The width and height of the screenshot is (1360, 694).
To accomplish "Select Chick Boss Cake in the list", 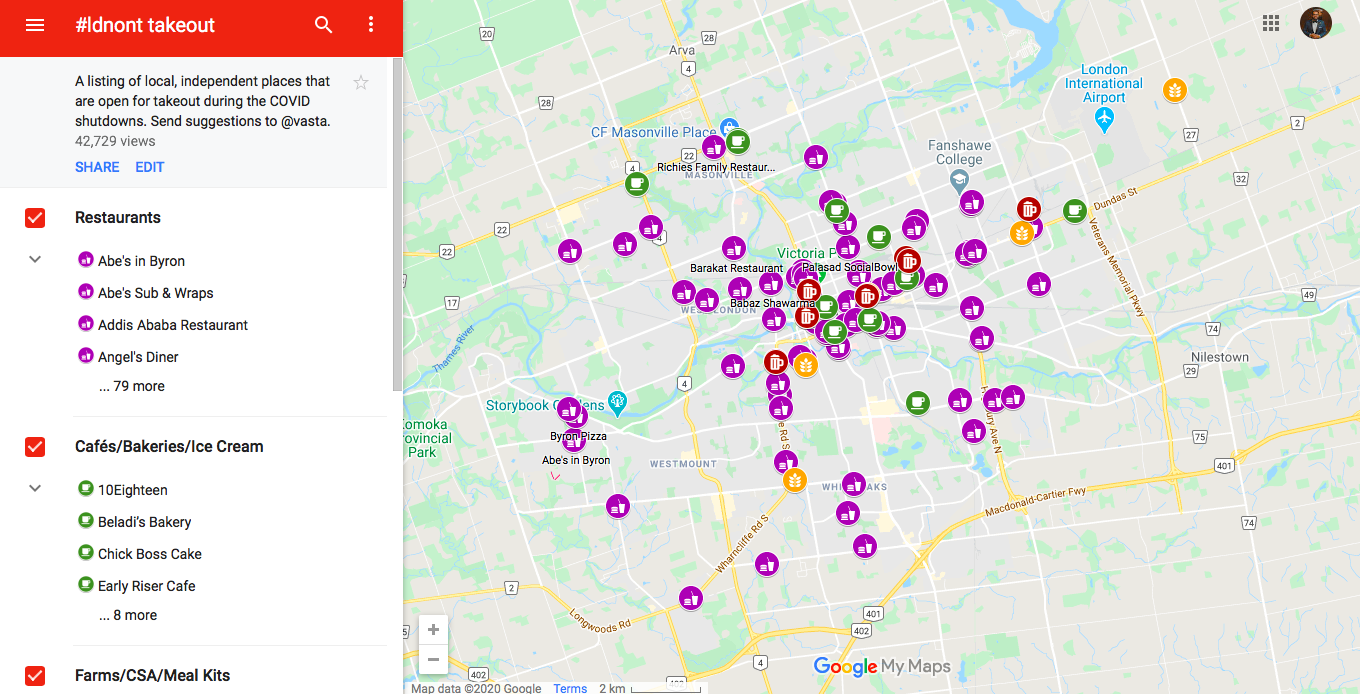I will click(x=150, y=554).
